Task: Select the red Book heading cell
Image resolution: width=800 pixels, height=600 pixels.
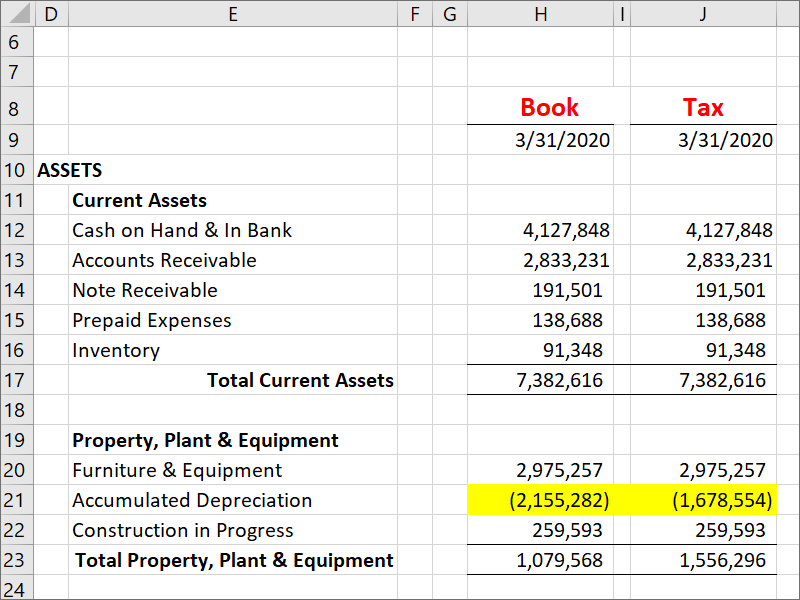Action: pos(540,107)
